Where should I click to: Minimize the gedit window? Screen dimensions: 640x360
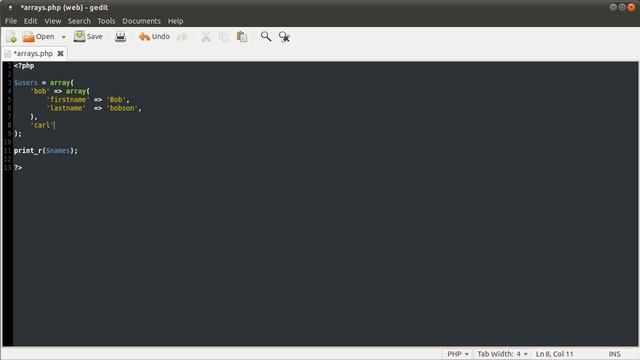tap(613, 7)
